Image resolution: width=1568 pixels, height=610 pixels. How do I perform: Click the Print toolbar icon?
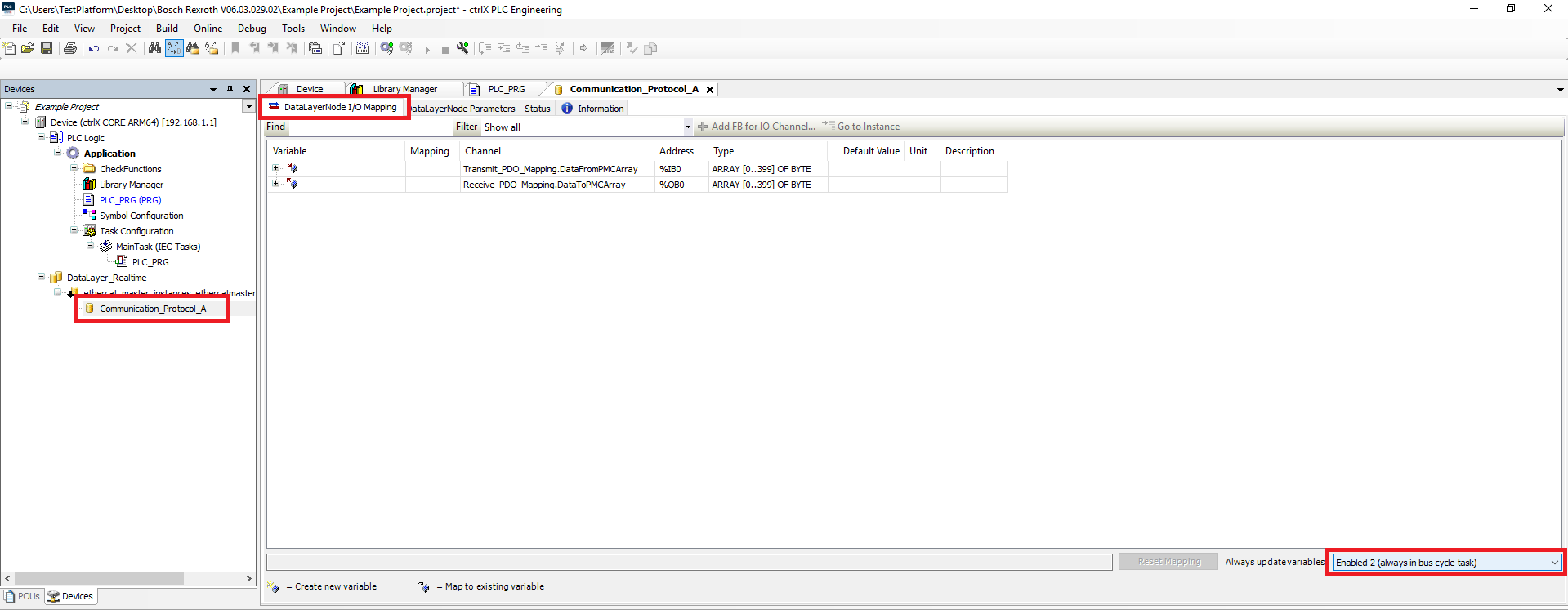pos(70,49)
